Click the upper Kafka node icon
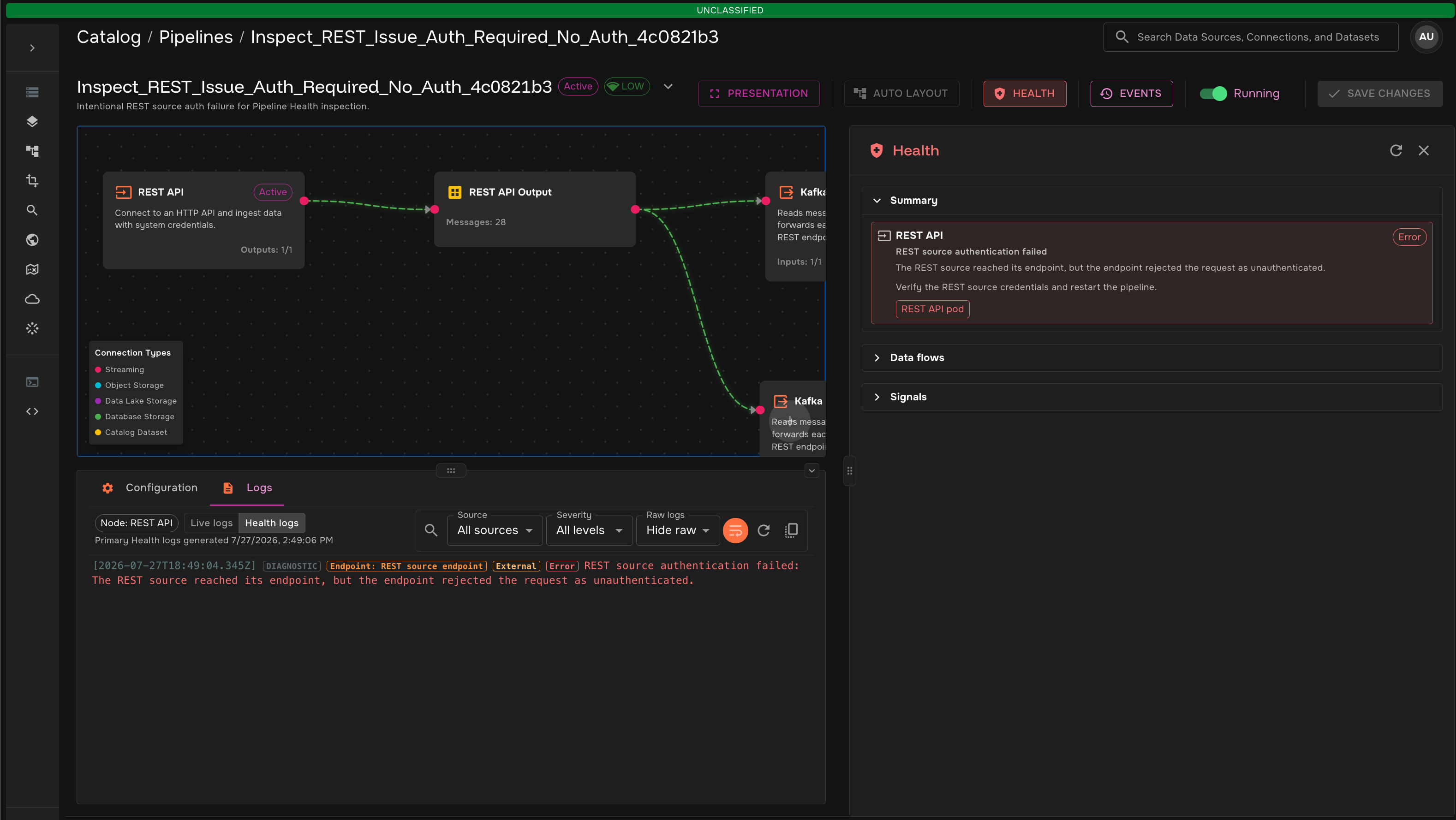Screen dimensions: 1456x820 (786, 192)
